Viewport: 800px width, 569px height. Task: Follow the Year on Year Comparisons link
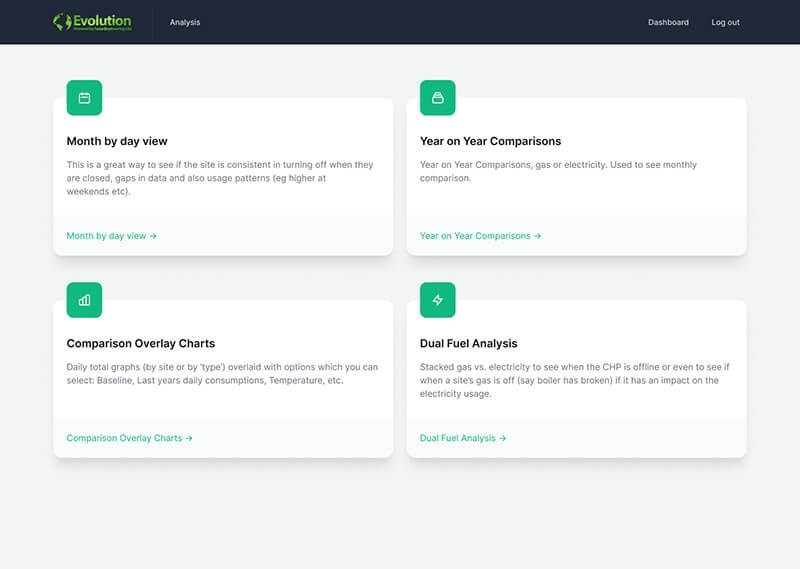(480, 236)
